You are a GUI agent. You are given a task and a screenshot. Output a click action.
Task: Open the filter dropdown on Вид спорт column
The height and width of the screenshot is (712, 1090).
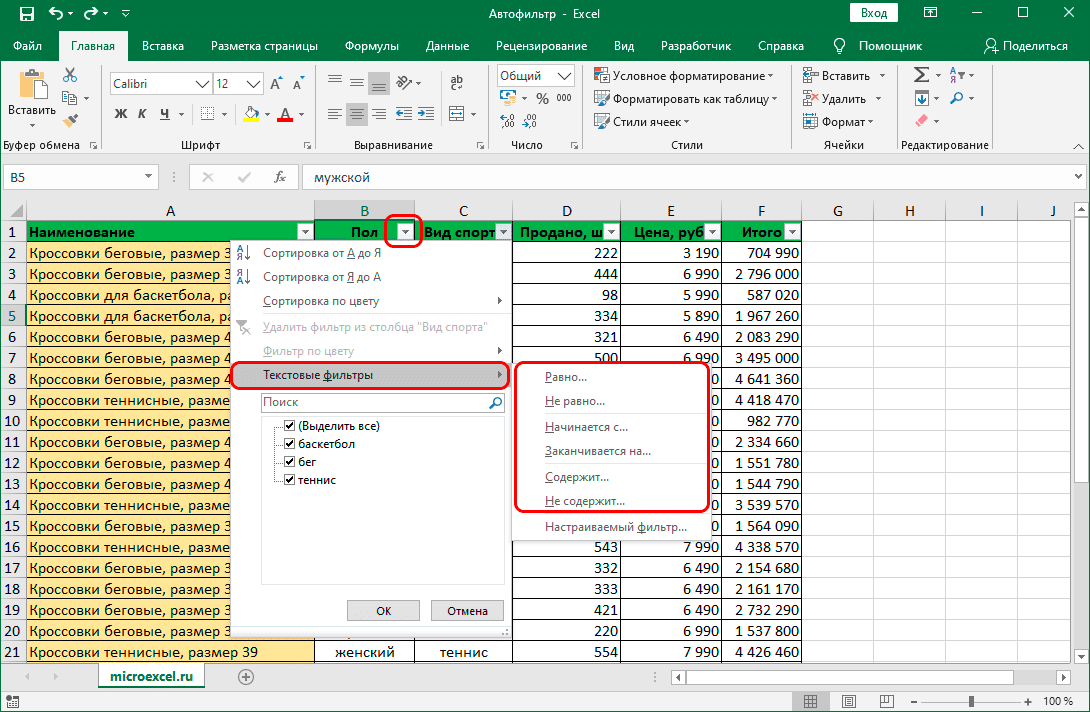(503, 231)
